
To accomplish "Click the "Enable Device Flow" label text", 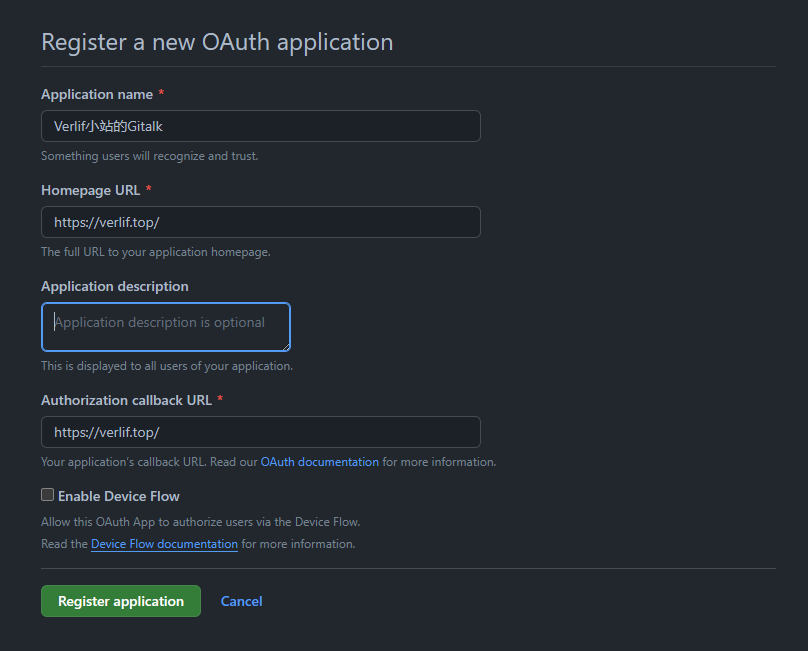I will point(119,496).
